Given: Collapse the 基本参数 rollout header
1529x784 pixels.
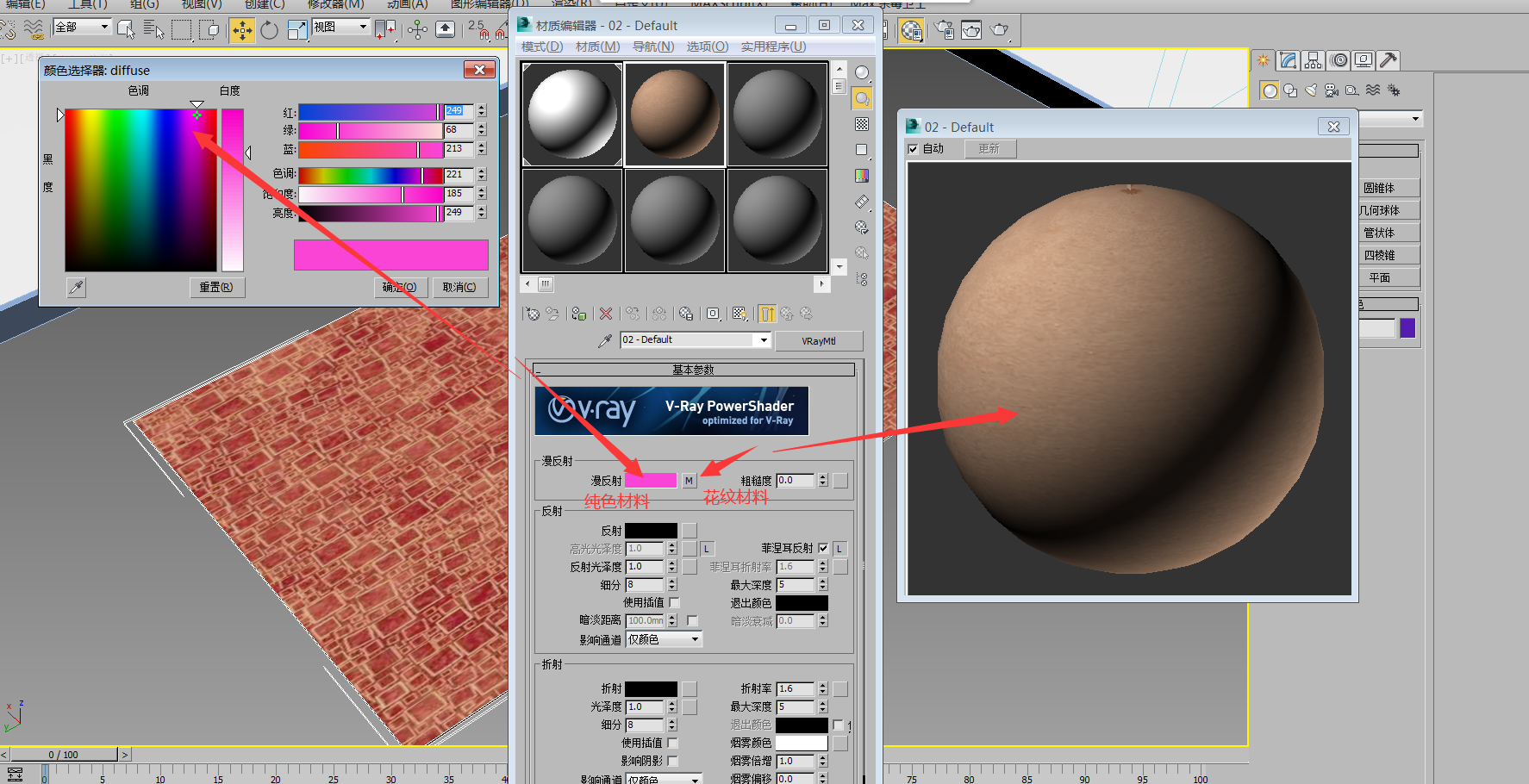Looking at the screenshot, I should click(x=694, y=370).
